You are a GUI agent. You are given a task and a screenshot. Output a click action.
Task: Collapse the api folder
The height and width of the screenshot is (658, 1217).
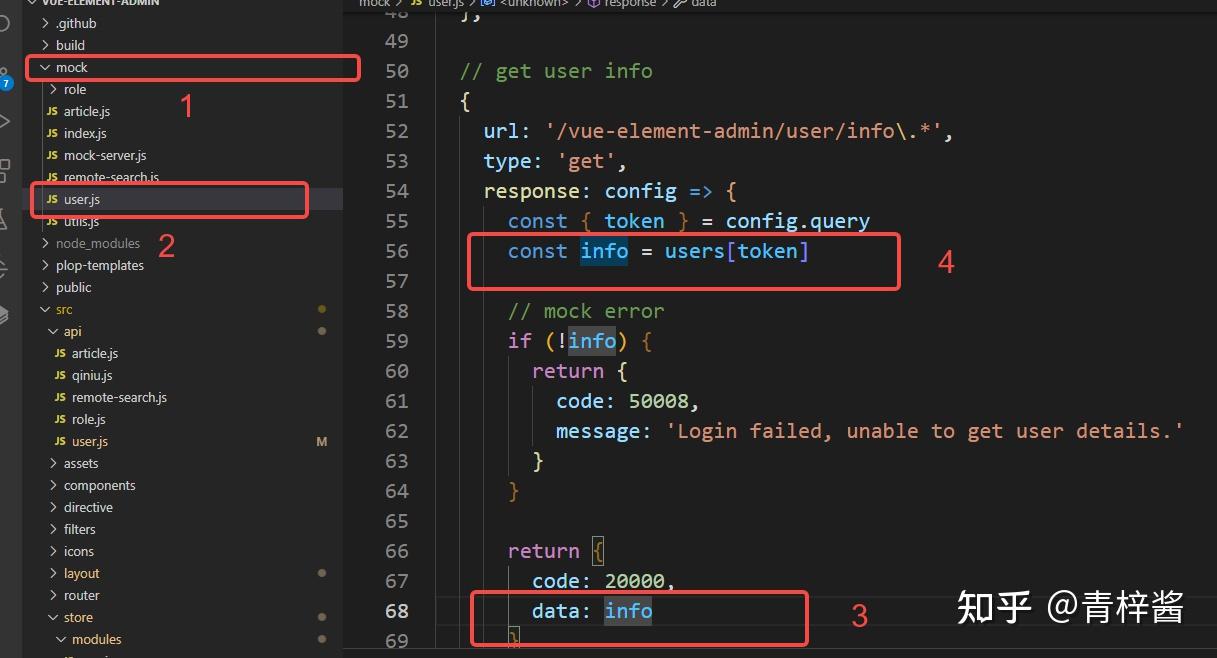(x=73, y=331)
